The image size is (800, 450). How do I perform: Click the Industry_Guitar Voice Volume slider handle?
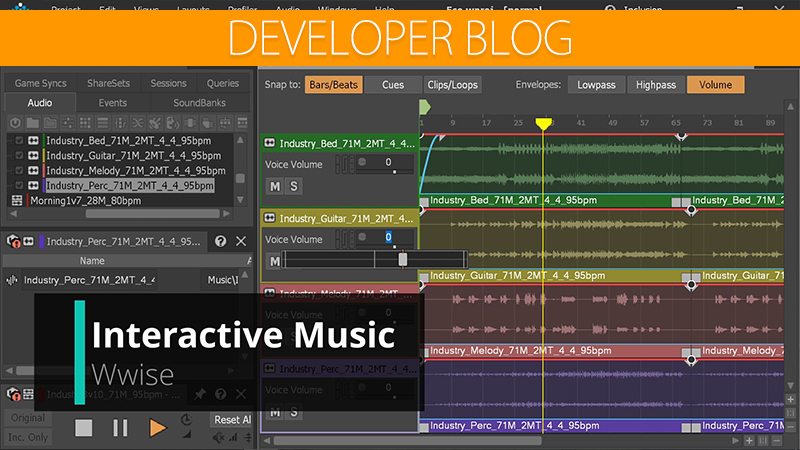[x=403, y=259]
